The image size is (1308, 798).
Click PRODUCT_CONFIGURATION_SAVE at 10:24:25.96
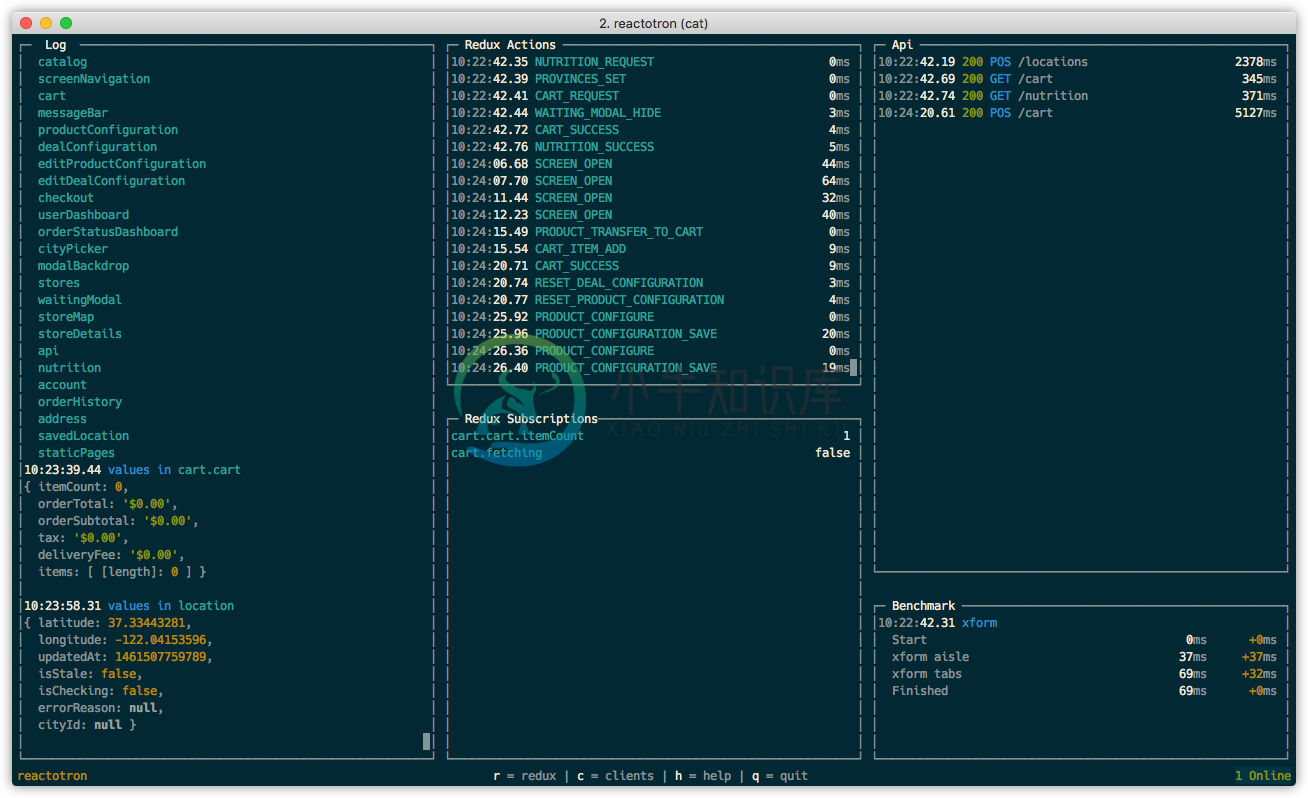[x=650, y=334]
